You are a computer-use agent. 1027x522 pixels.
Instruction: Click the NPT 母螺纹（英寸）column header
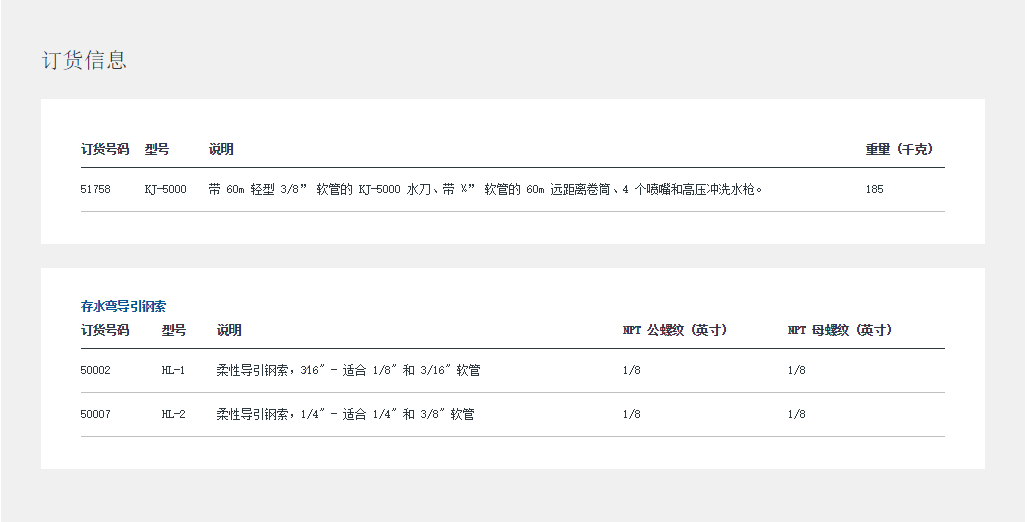840,330
